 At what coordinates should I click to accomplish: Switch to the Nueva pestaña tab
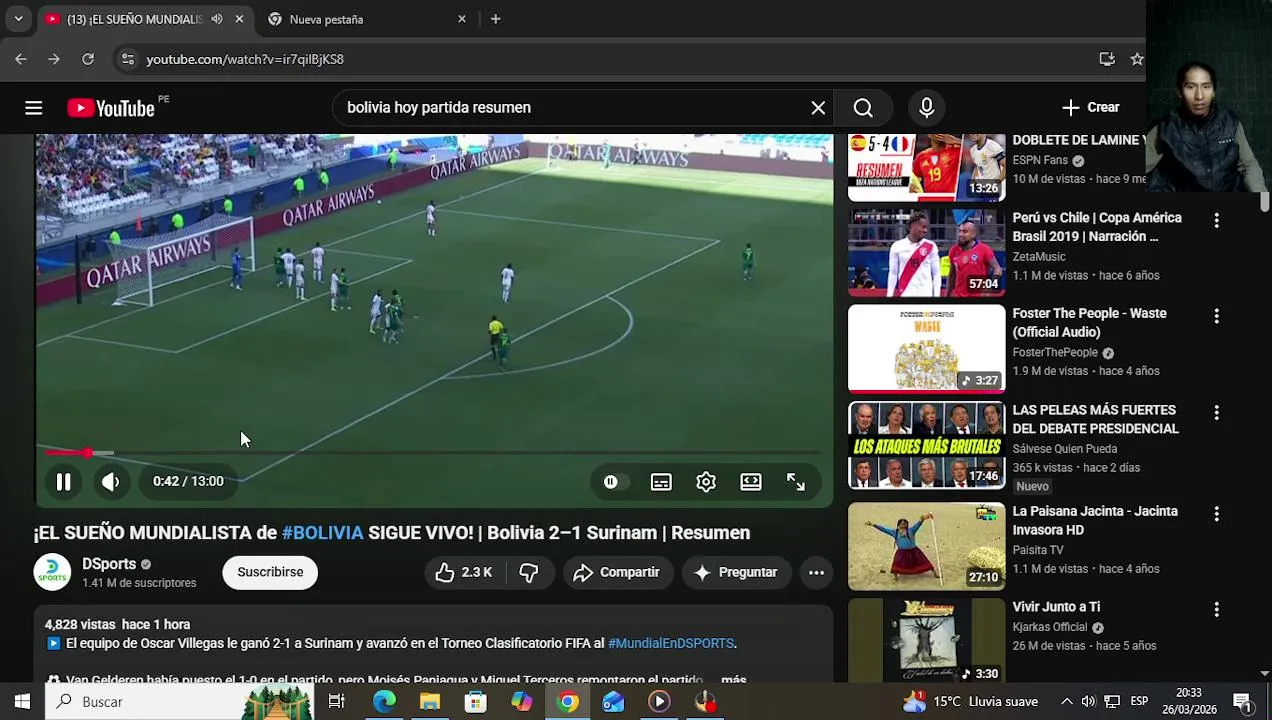coord(368,19)
